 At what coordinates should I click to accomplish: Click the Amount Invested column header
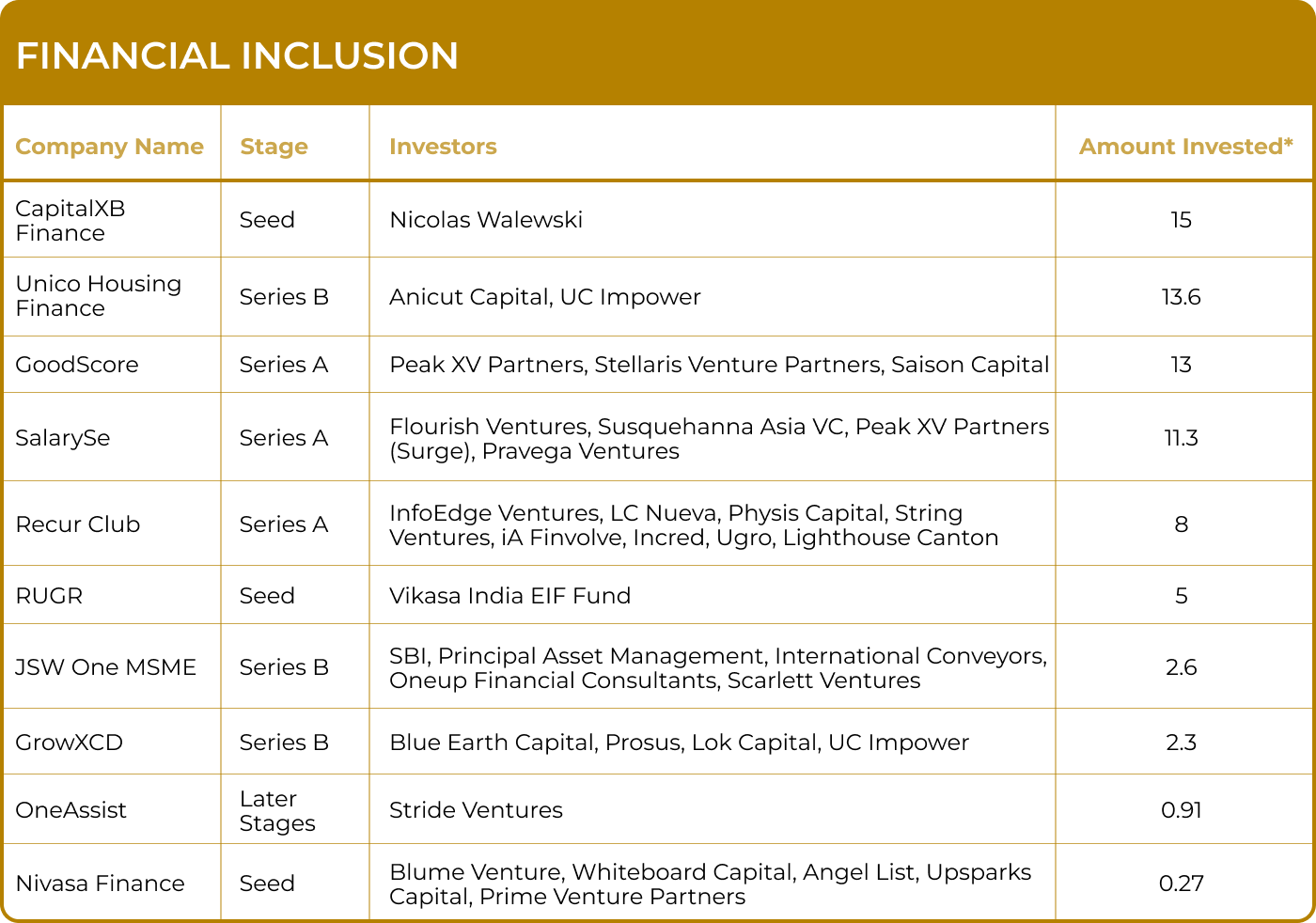point(1185,147)
